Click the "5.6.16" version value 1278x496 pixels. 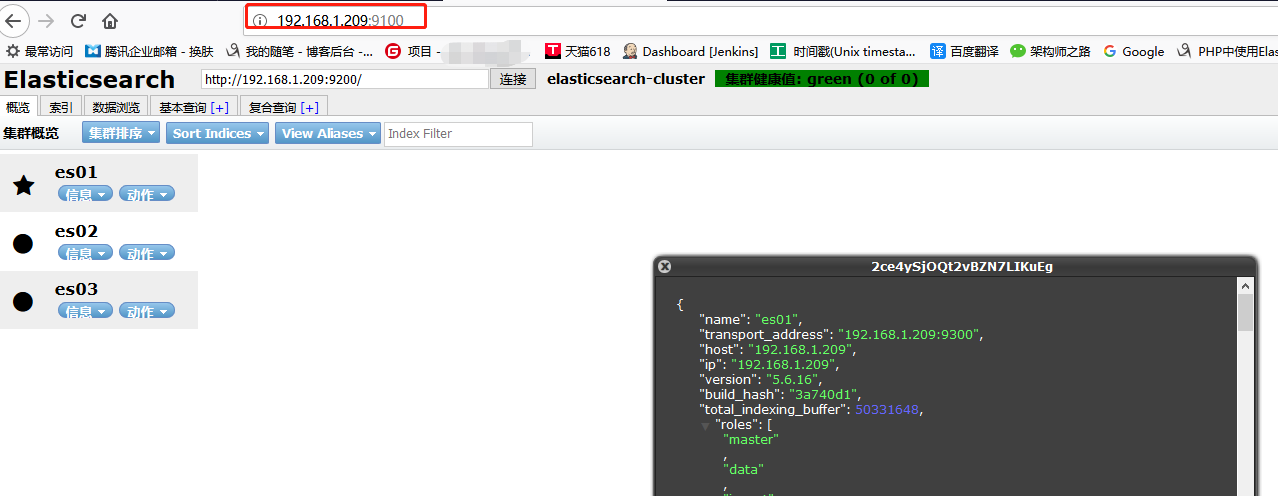(x=792, y=379)
